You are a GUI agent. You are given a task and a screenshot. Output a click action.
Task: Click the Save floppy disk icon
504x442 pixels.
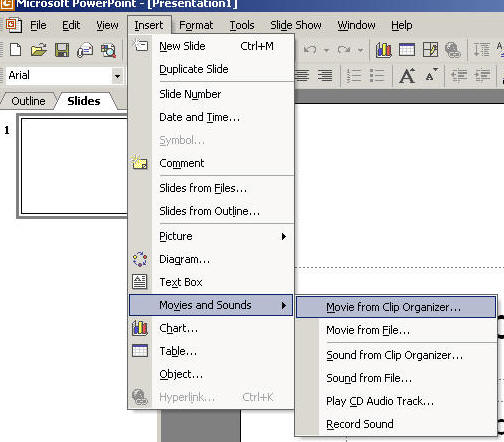pyautogui.click(x=62, y=50)
